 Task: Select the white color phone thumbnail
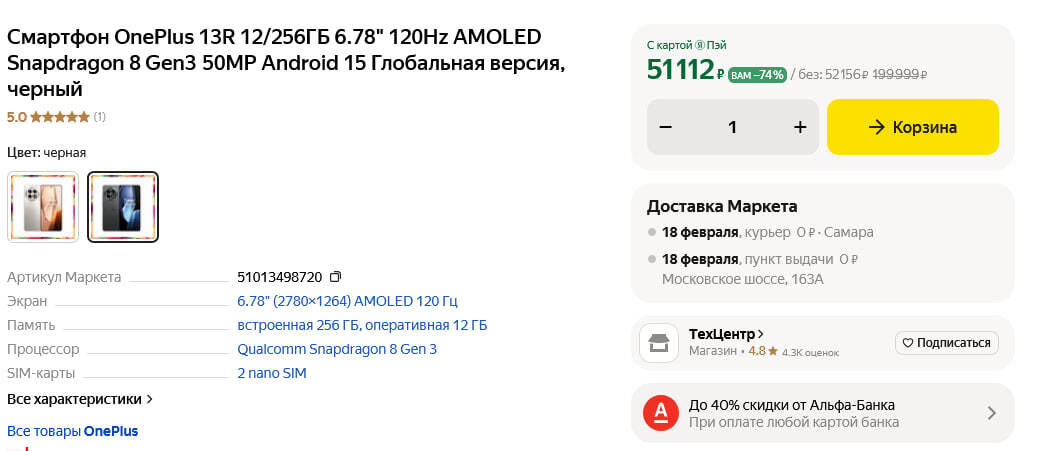coord(43,207)
